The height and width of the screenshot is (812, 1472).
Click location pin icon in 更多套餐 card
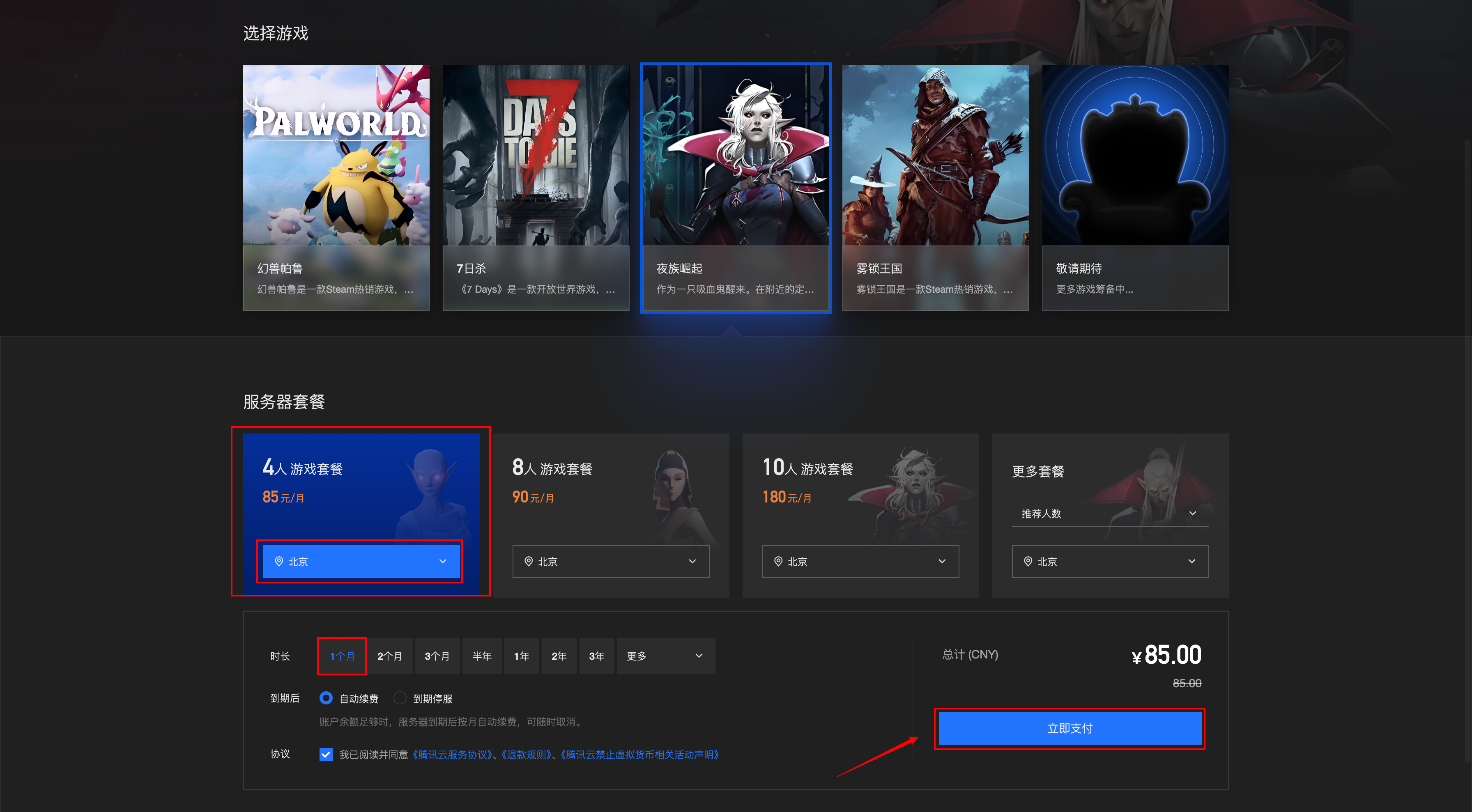pyautogui.click(x=1028, y=561)
